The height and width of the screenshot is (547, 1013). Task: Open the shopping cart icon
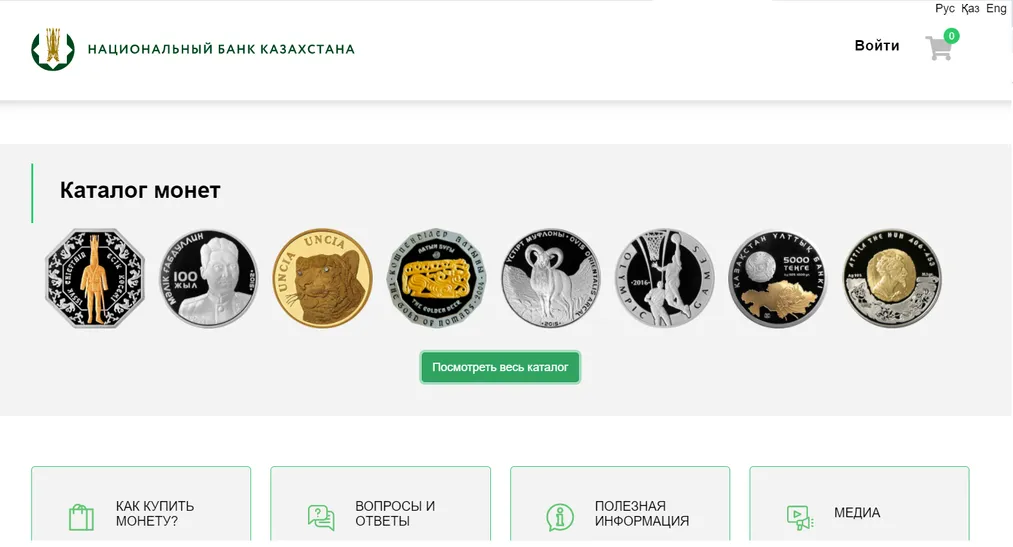938,48
